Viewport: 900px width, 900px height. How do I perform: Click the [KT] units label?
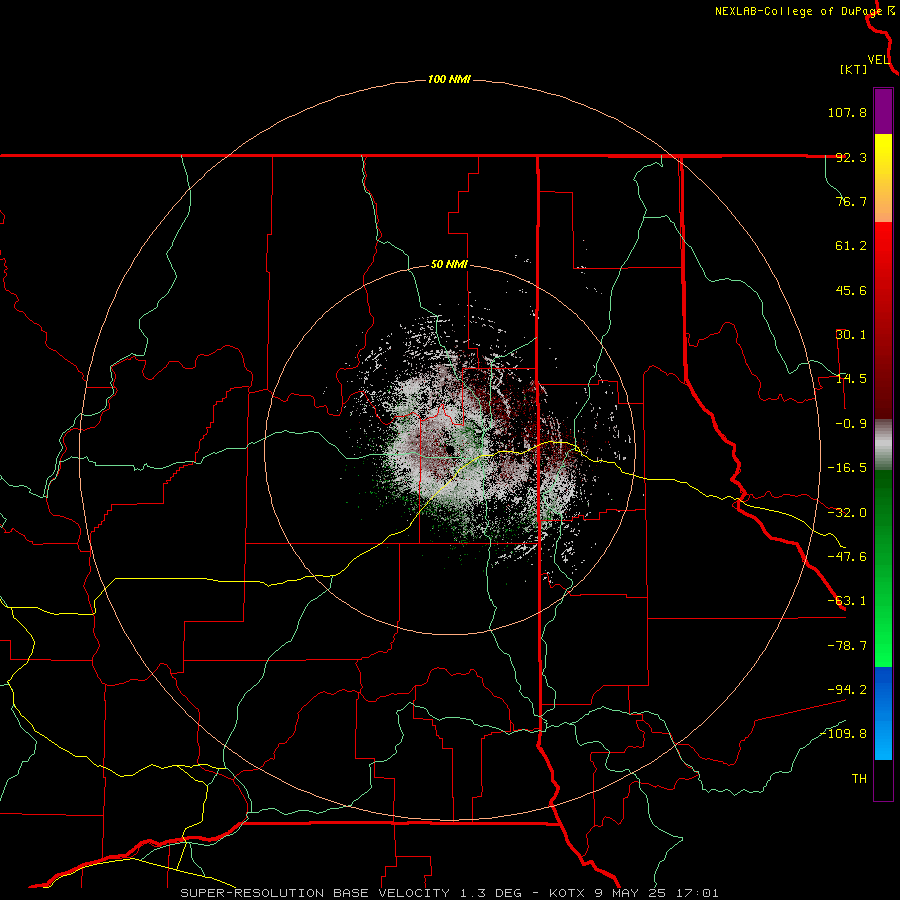(x=854, y=69)
